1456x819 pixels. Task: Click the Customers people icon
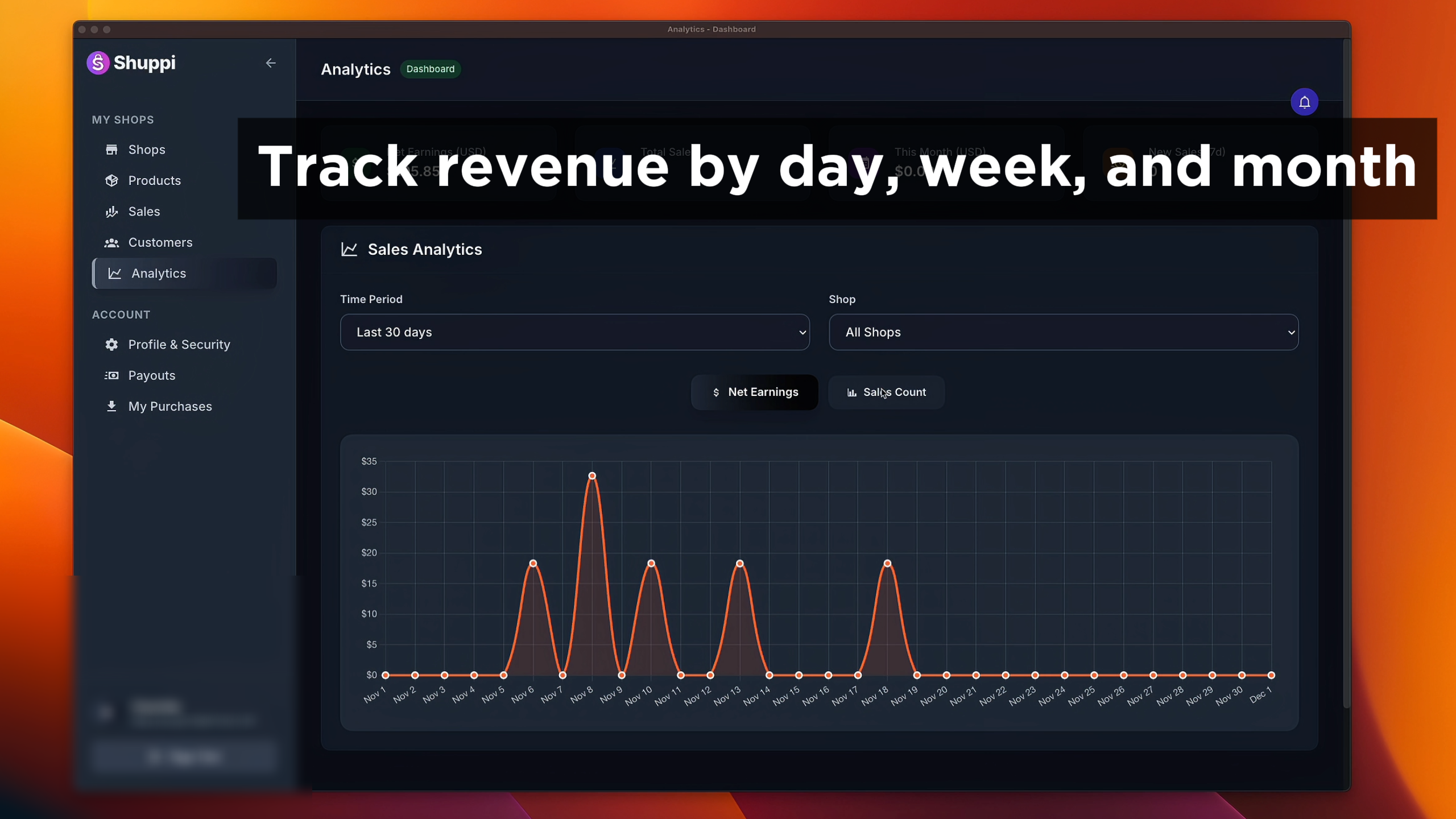tap(111, 242)
